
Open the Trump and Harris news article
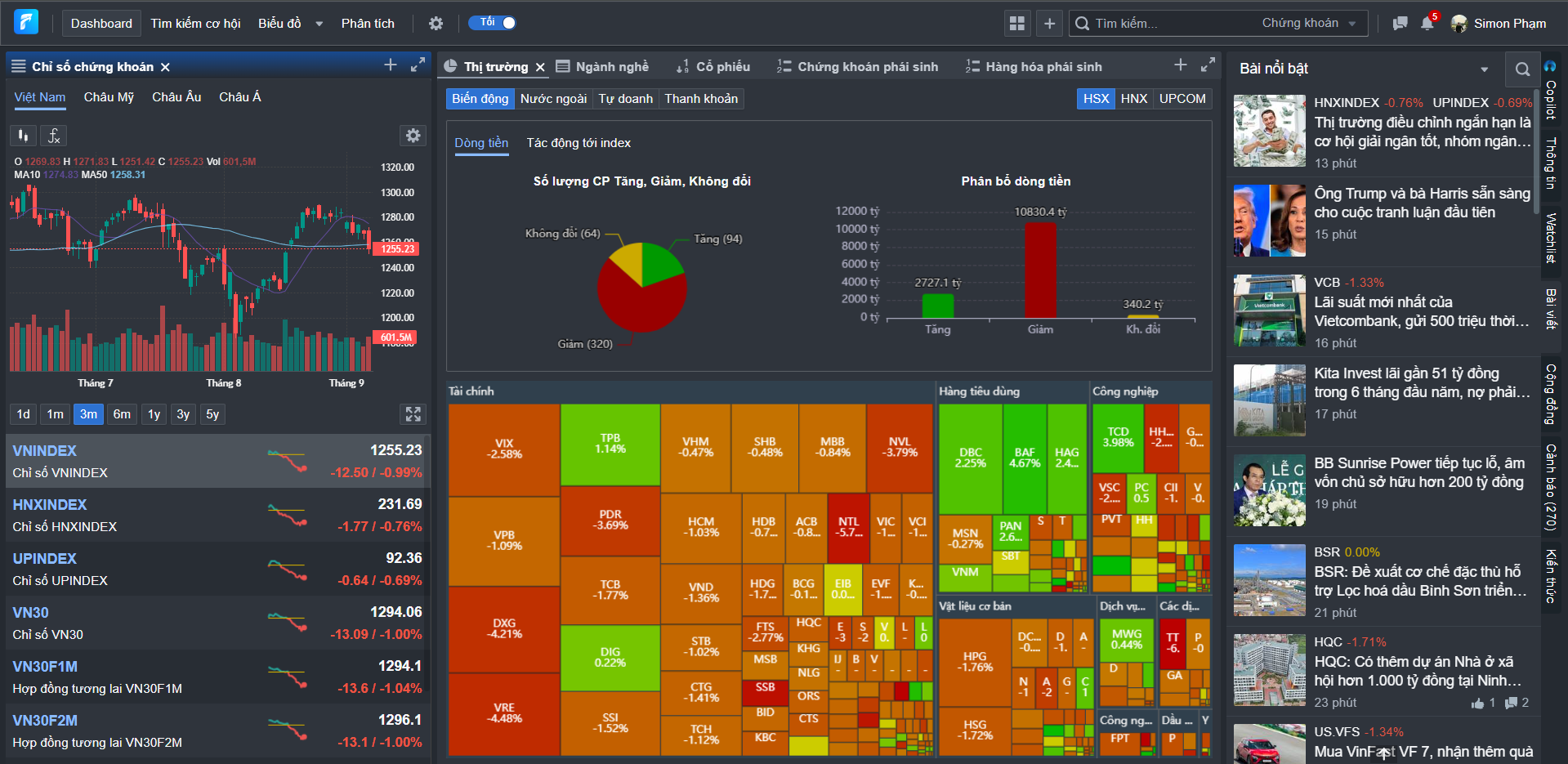(x=1422, y=203)
